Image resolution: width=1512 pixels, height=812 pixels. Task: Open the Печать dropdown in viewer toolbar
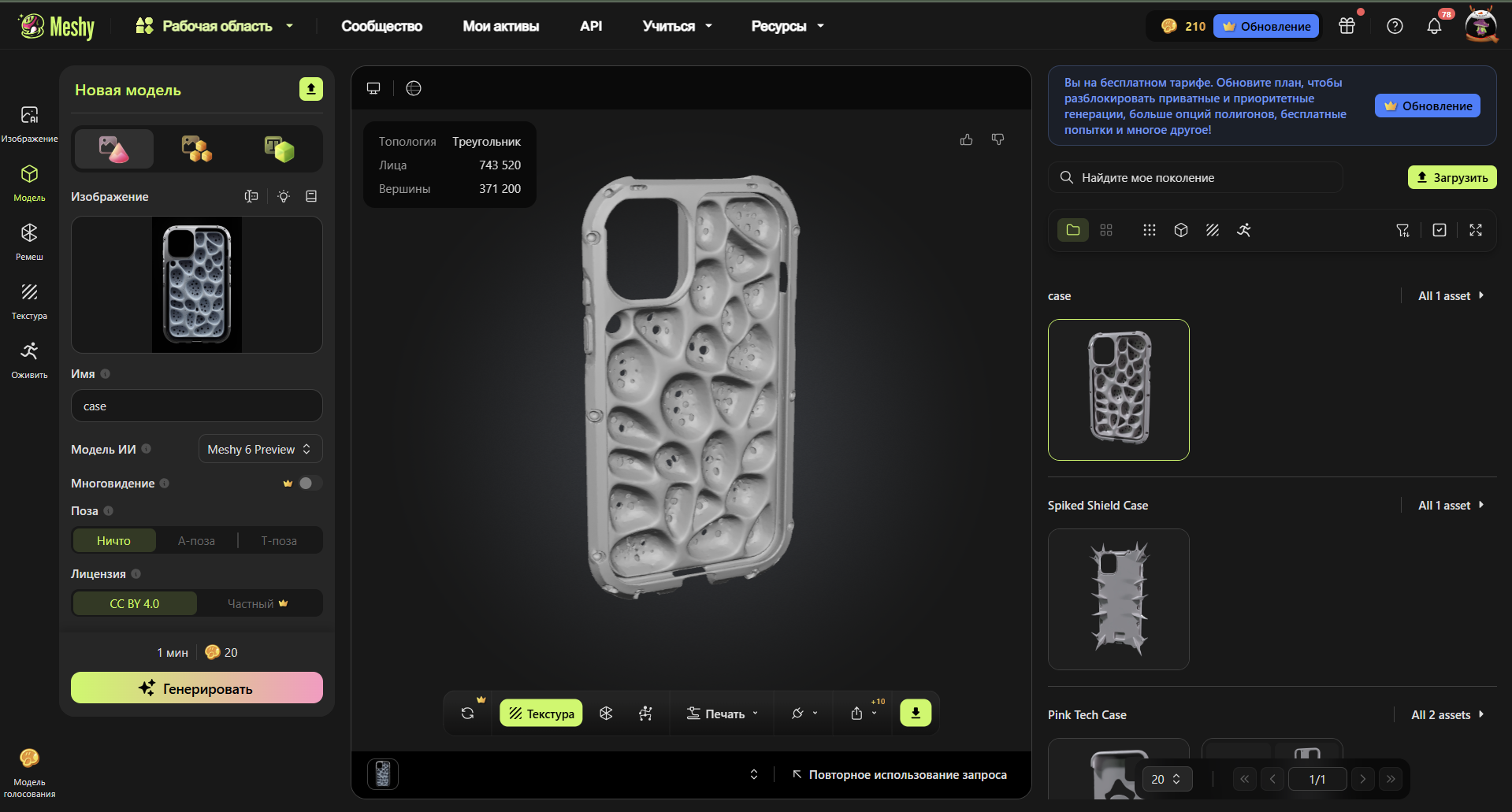(722, 714)
